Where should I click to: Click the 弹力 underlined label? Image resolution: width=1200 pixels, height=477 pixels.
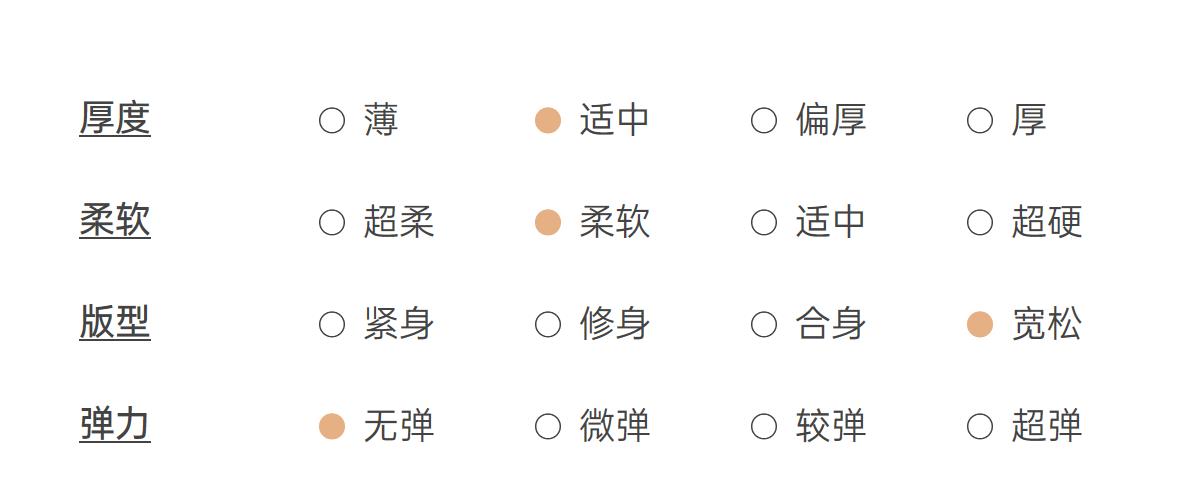click(x=115, y=425)
